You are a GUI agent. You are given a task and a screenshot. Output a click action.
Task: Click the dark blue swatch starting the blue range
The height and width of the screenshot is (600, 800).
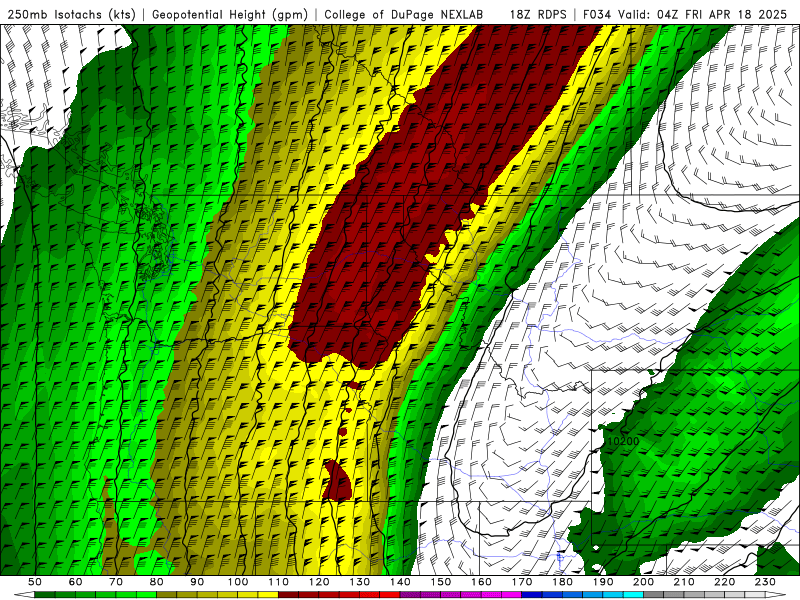532,595
